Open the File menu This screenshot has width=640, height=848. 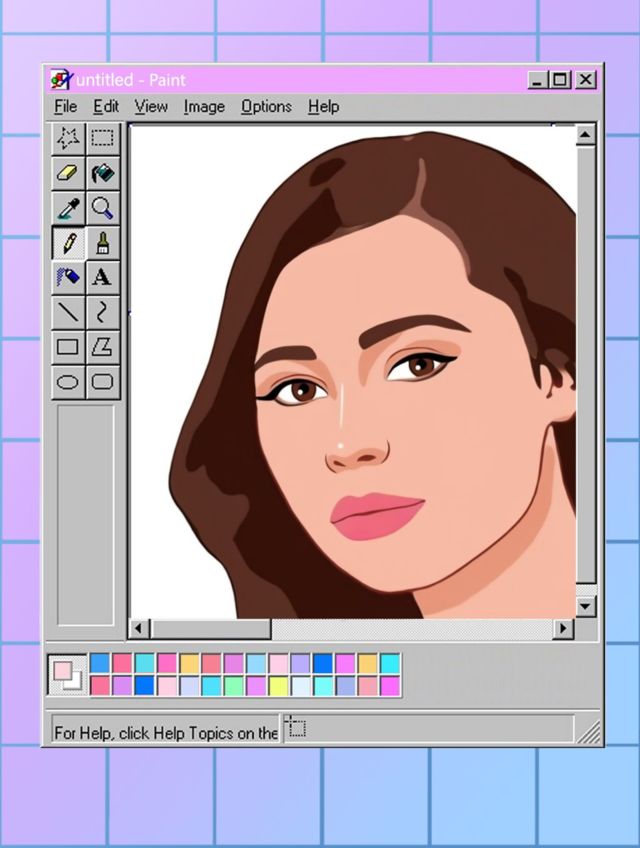tap(65, 106)
